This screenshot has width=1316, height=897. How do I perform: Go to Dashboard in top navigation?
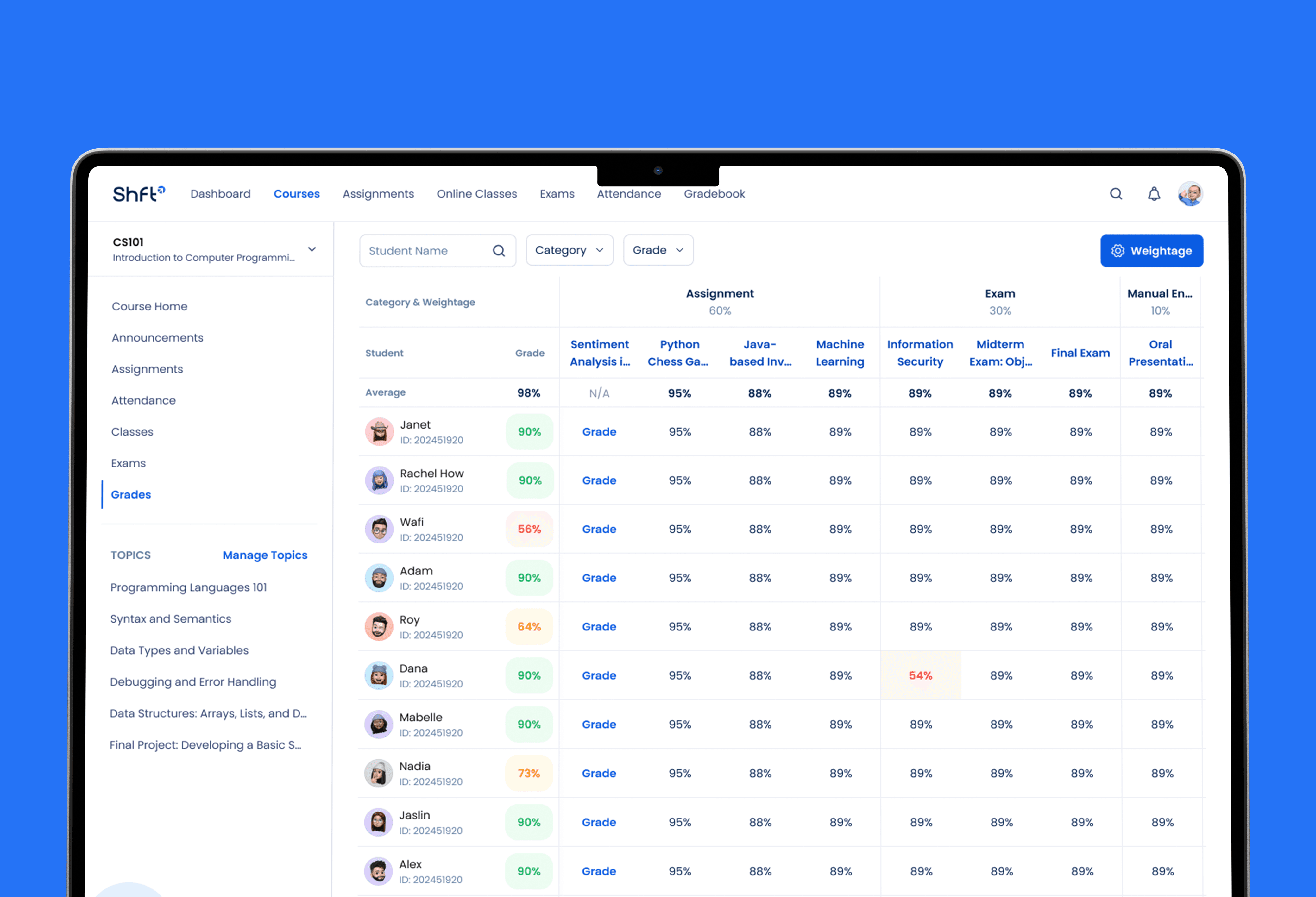[220, 194]
